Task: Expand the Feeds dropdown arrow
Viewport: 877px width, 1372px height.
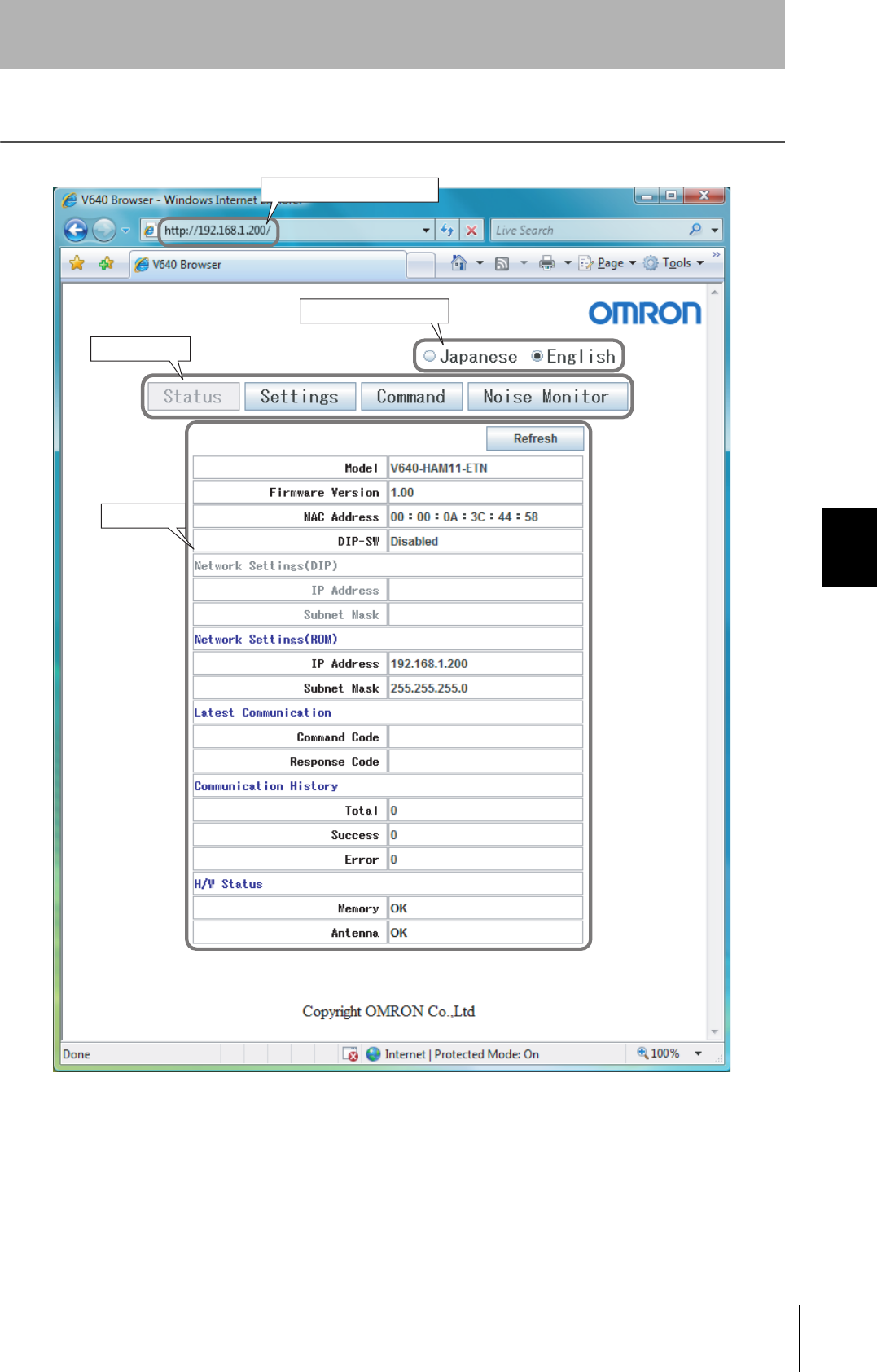Action: coord(524,262)
